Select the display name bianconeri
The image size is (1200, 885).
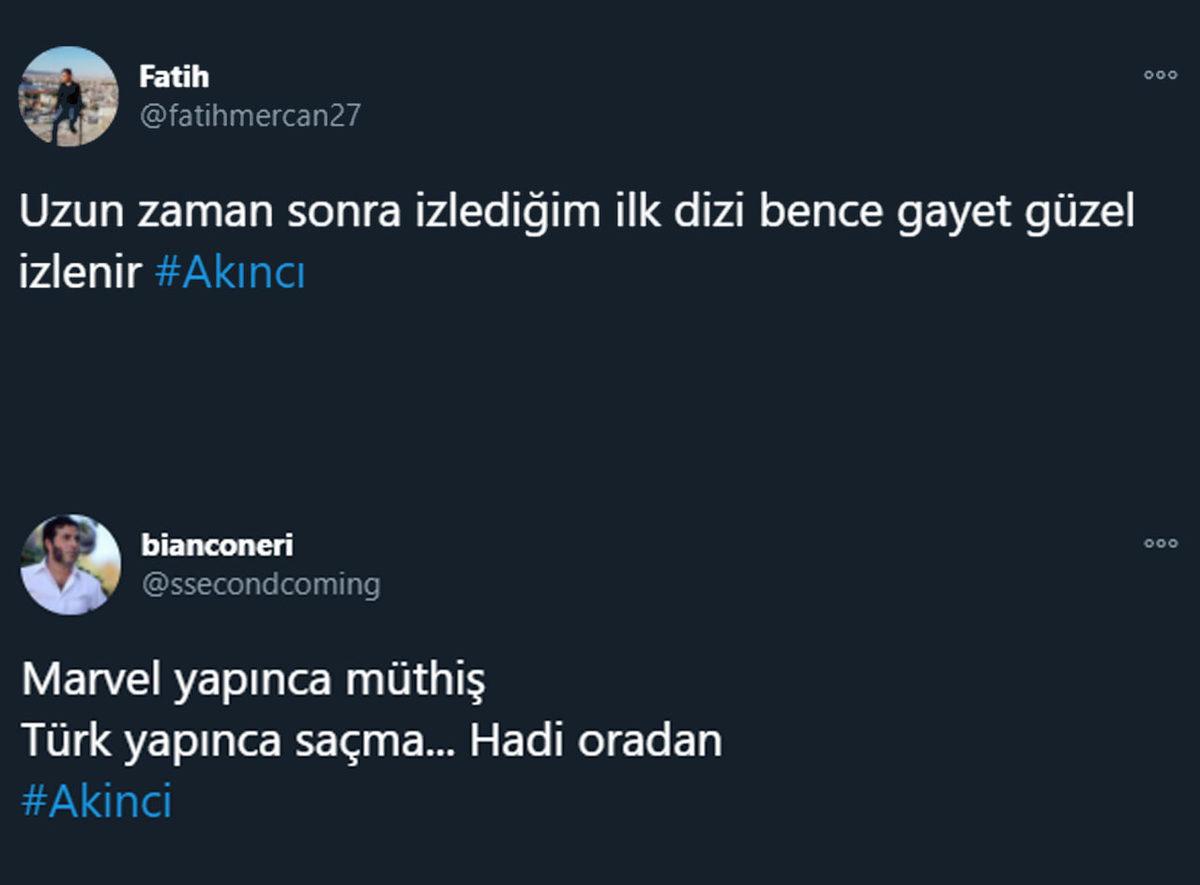click(x=216, y=545)
